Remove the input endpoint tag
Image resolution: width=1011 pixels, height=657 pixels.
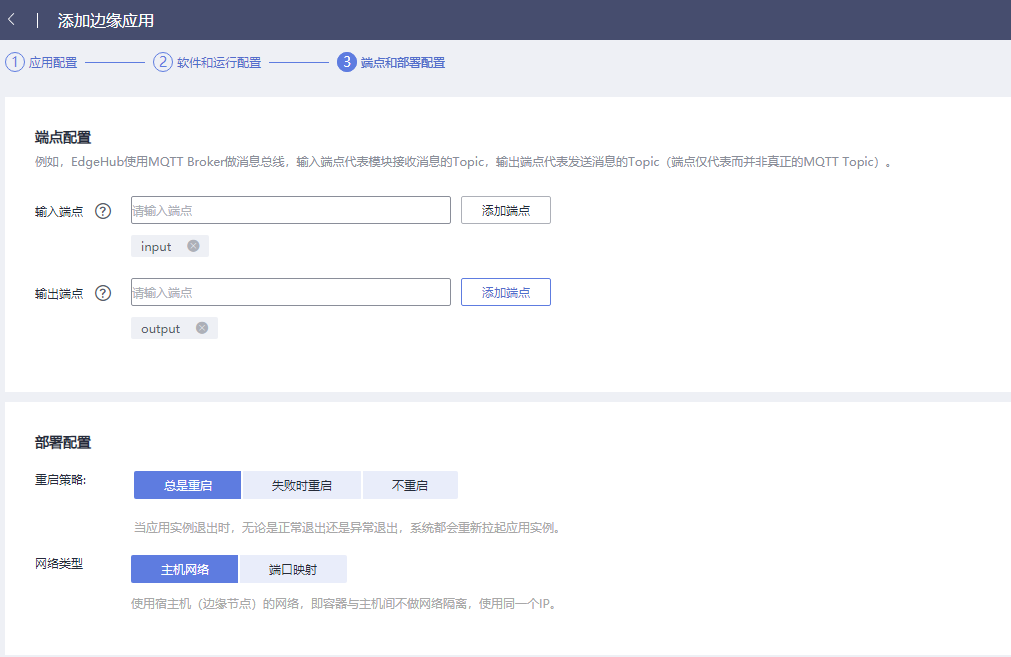tap(193, 246)
